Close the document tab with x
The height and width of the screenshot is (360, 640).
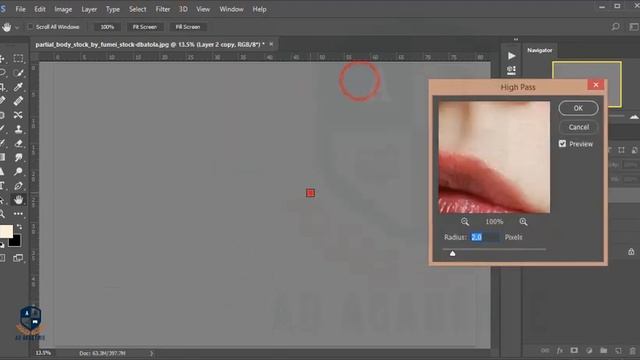click(271, 44)
